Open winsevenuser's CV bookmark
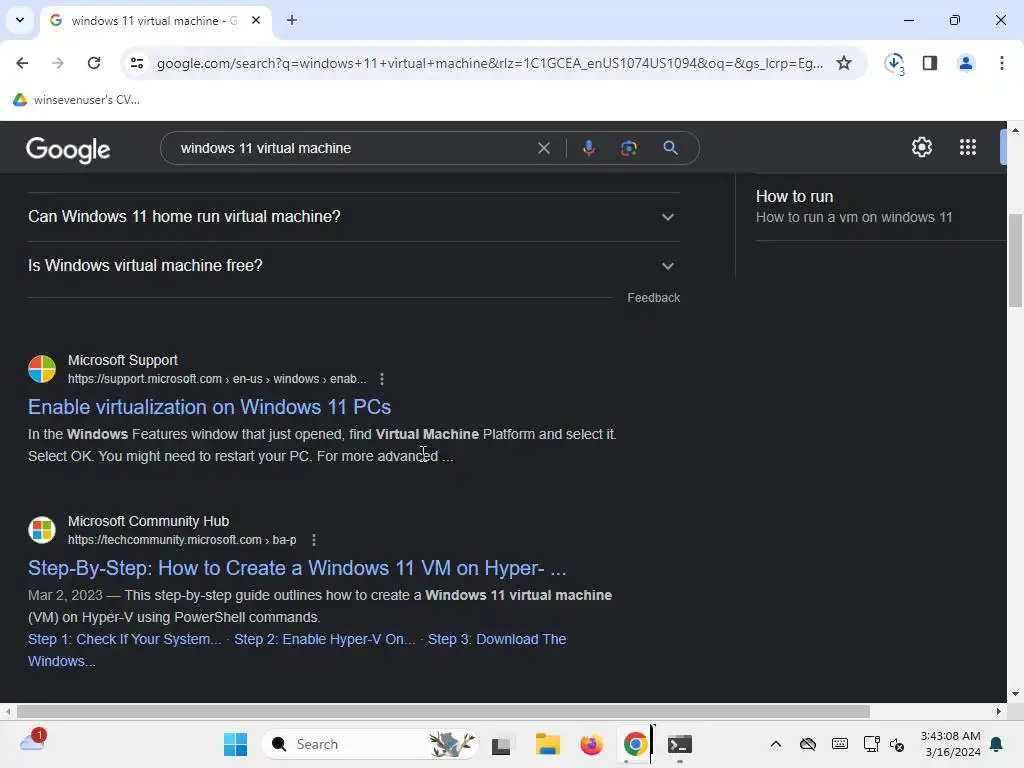1024x768 pixels. (x=77, y=99)
